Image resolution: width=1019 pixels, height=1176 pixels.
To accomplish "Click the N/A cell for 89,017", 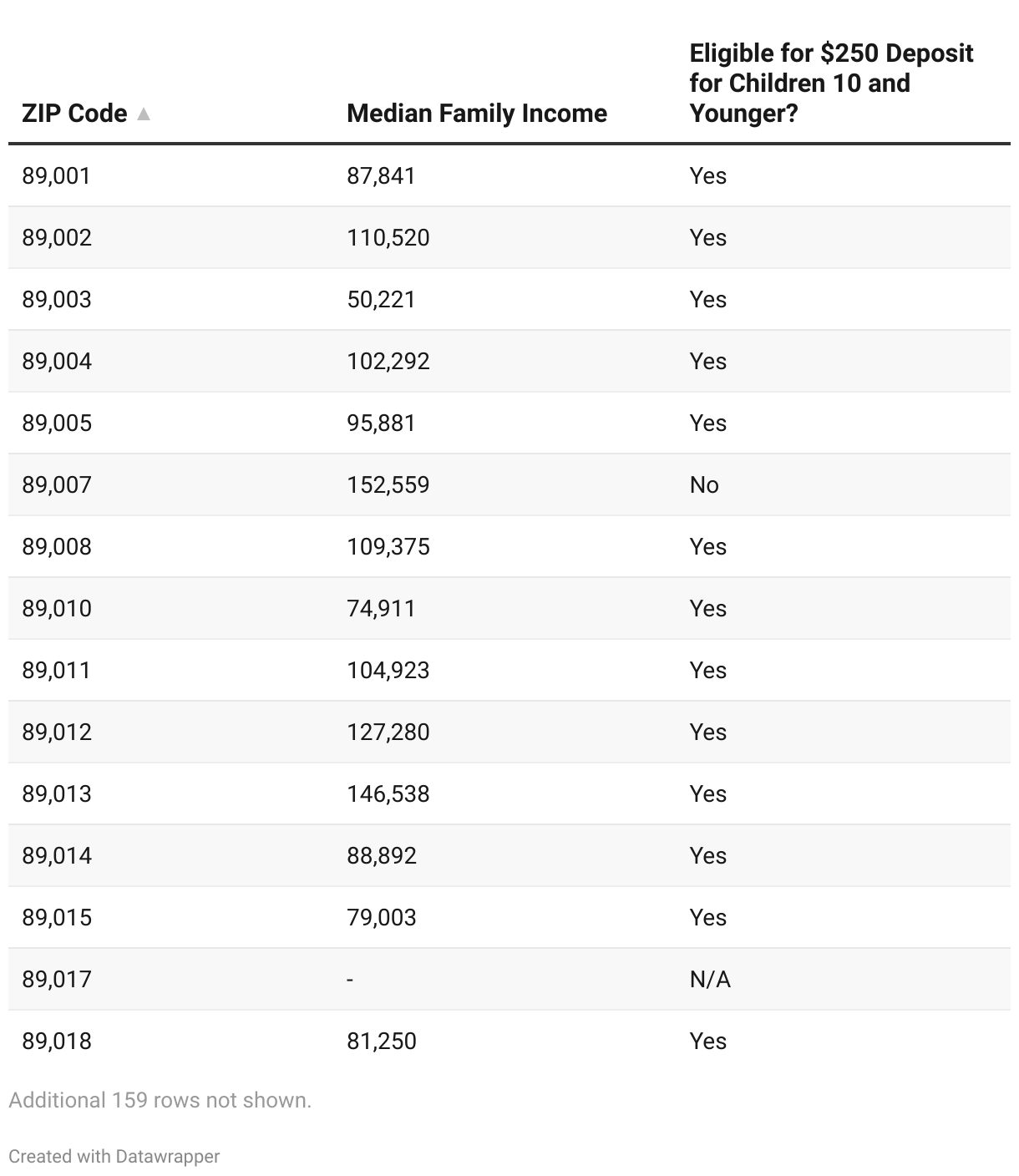I will point(710,980).
